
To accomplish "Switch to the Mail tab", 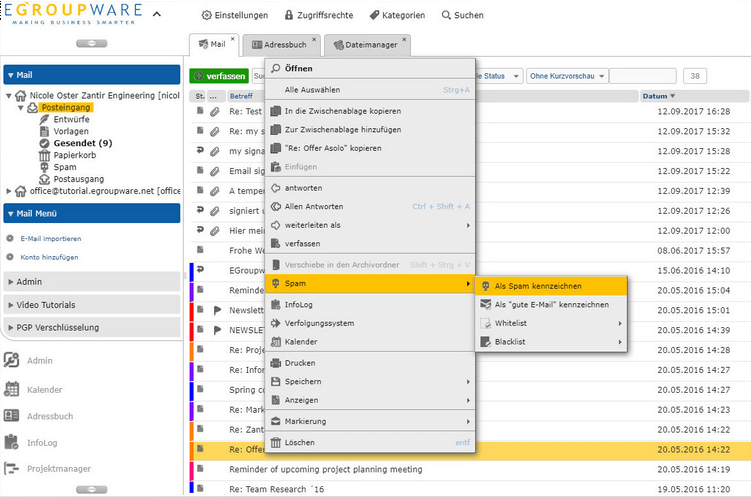I will [x=212, y=44].
